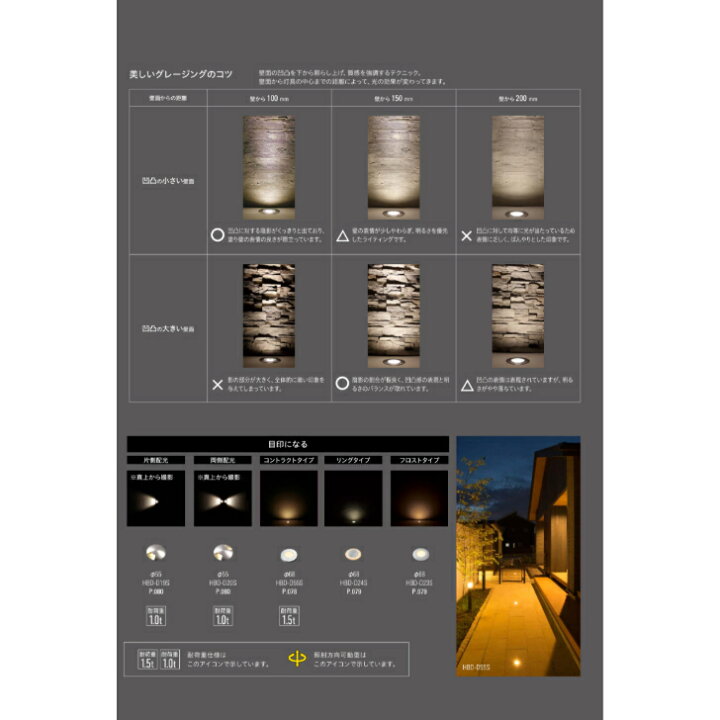Open the night pathway house photo
The height and width of the screenshot is (720, 720).
(518, 556)
